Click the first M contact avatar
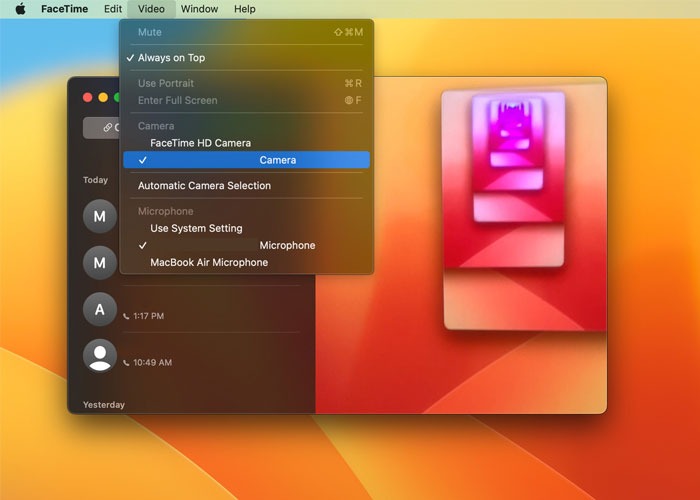 point(100,217)
